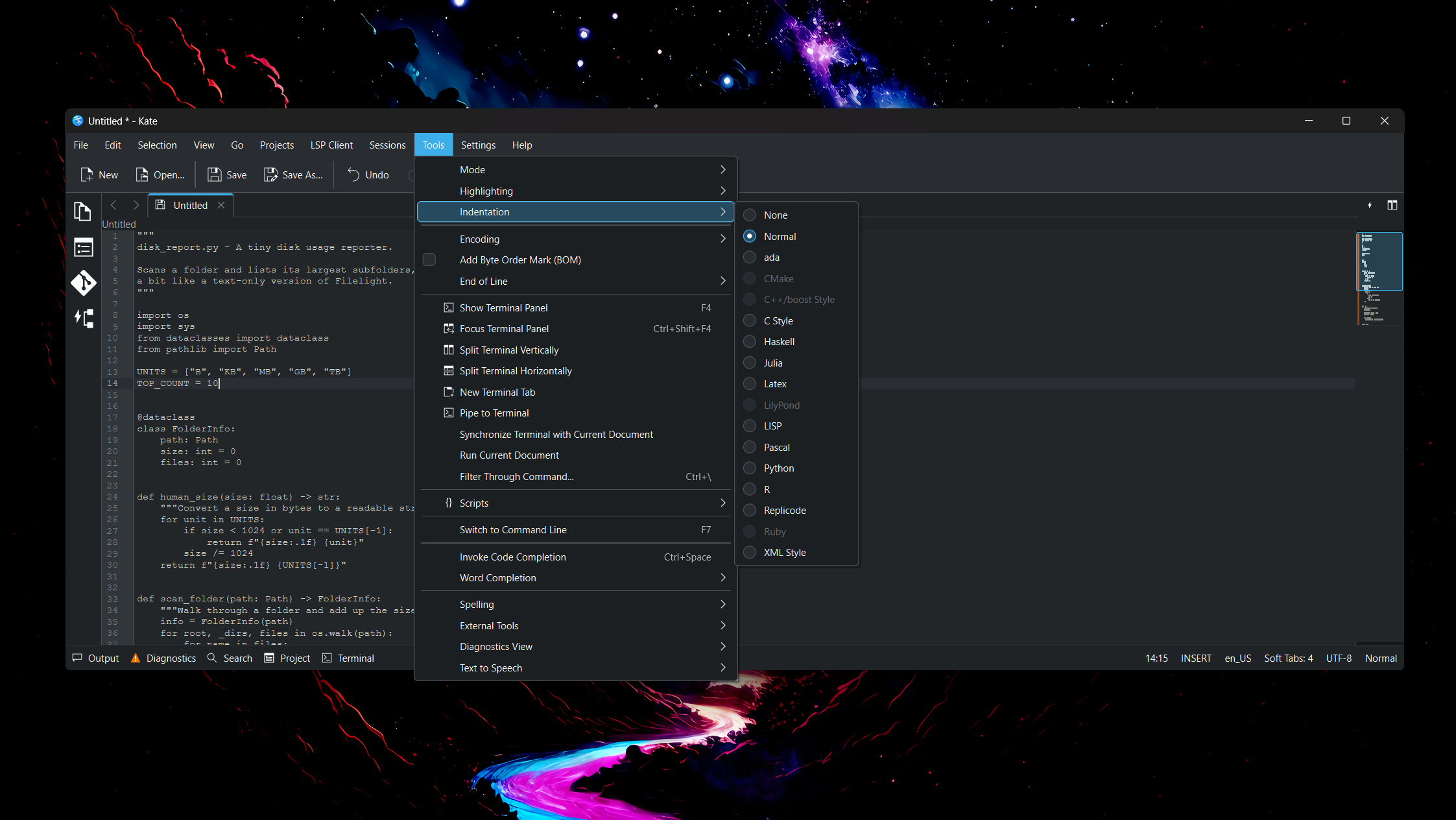Click the code minimap on the right
The height and width of the screenshot is (820, 1456).
click(1379, 279)
